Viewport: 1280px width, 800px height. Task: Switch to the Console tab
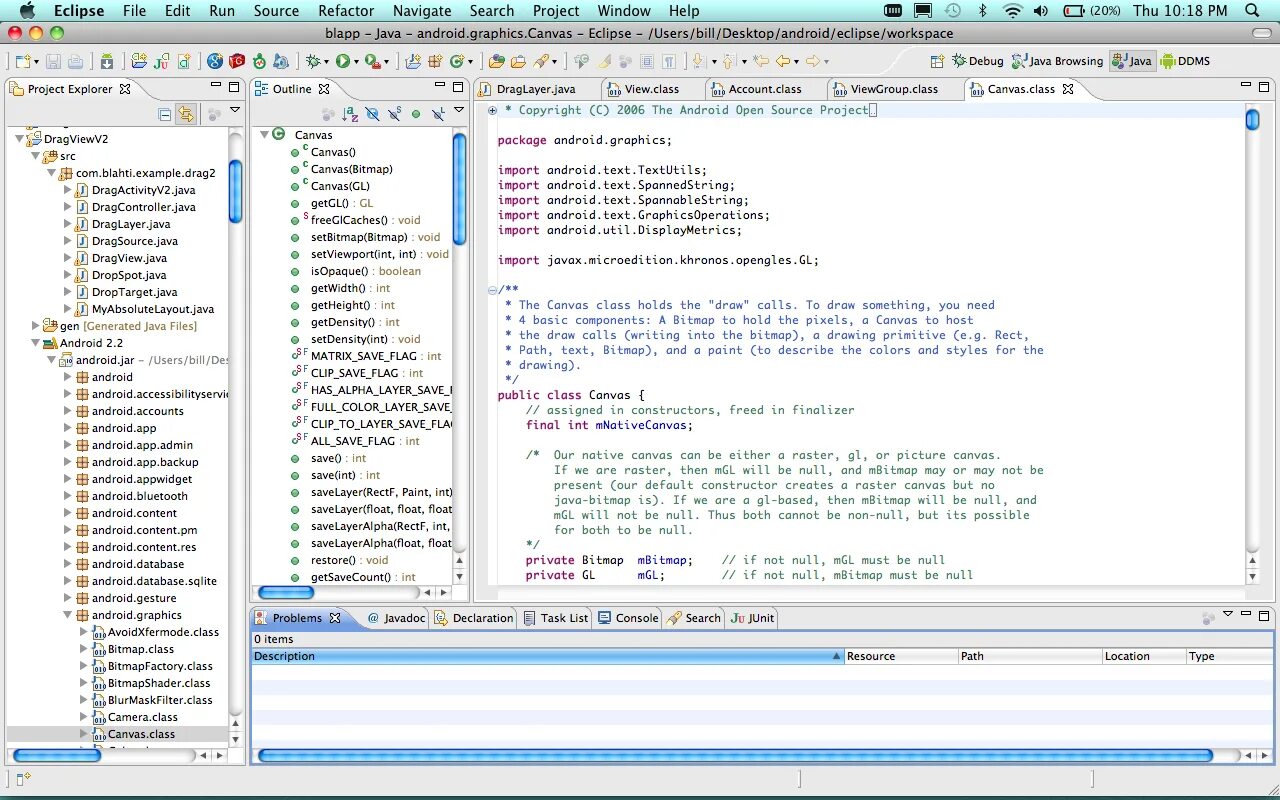[x=628, y=618]
